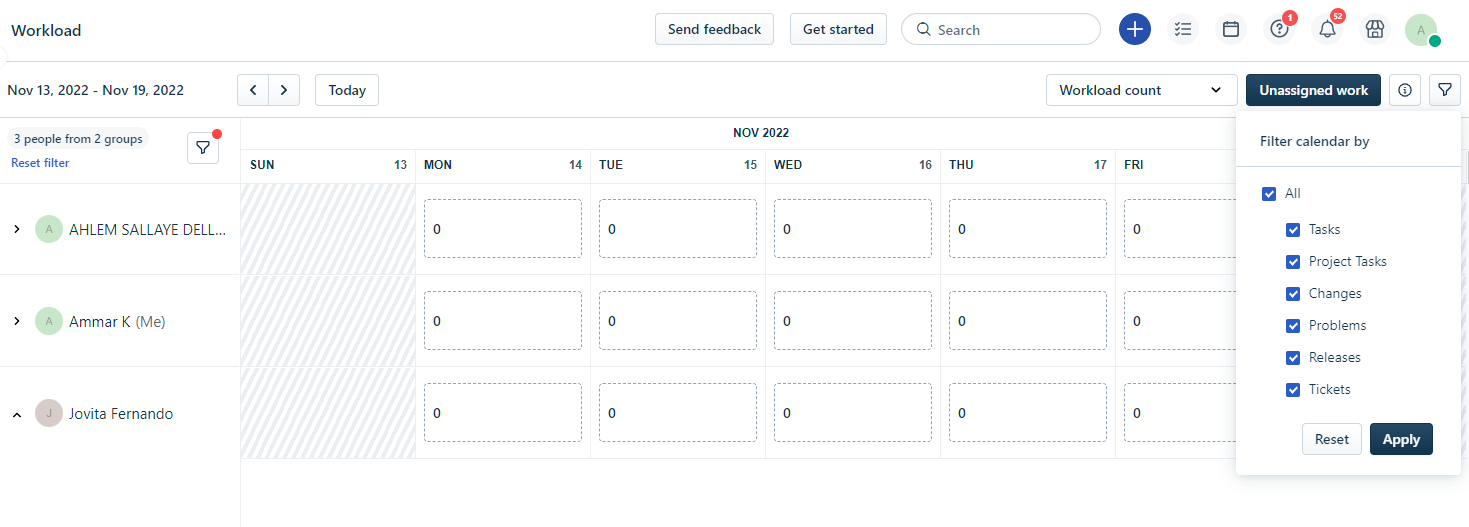Open the calendar icon in header
This screenshot has width=1469, height=527.
point(1231,29)
